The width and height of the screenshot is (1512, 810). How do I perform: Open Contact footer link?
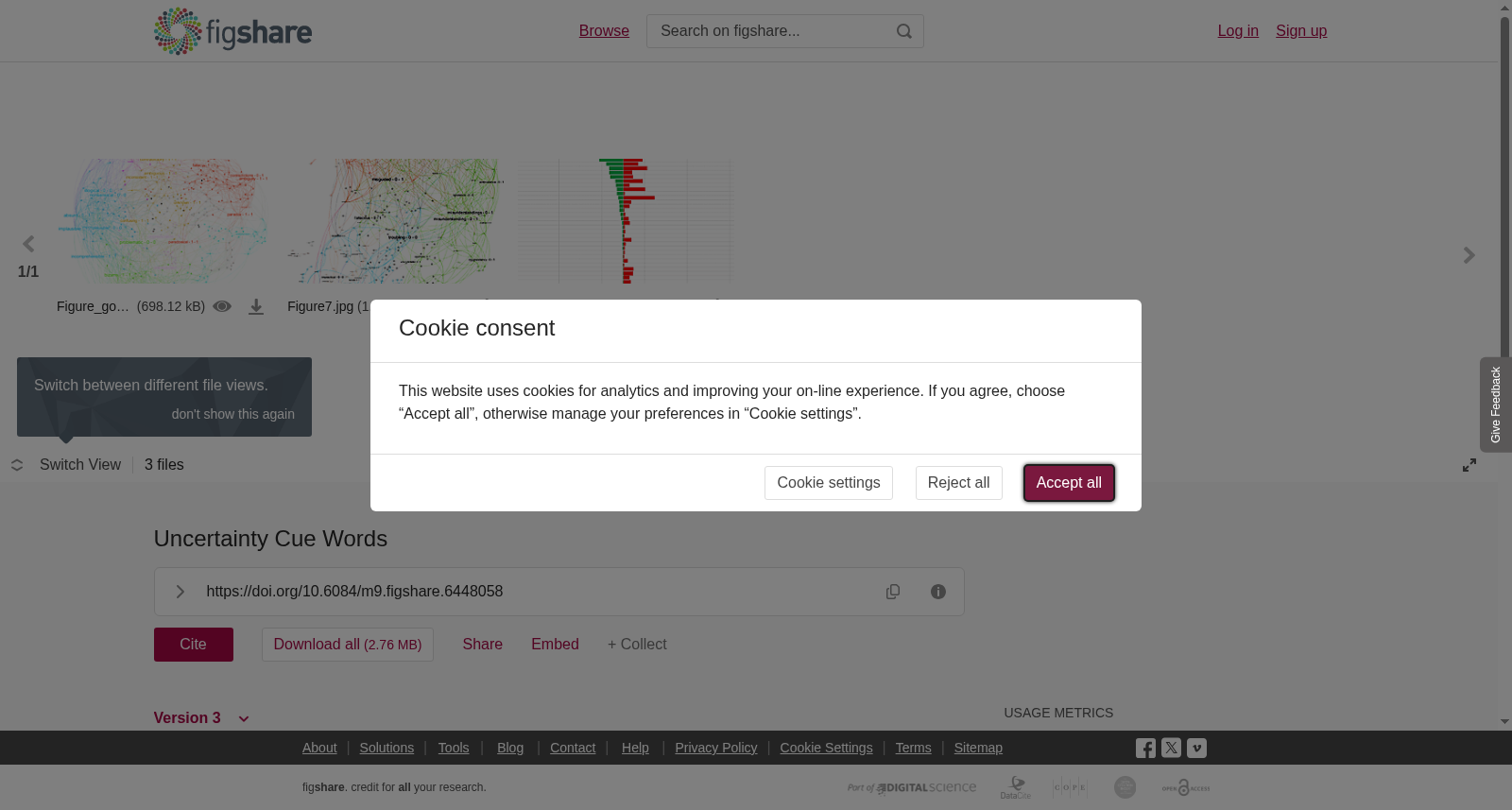pyautogui.click(x=573, y=748)
